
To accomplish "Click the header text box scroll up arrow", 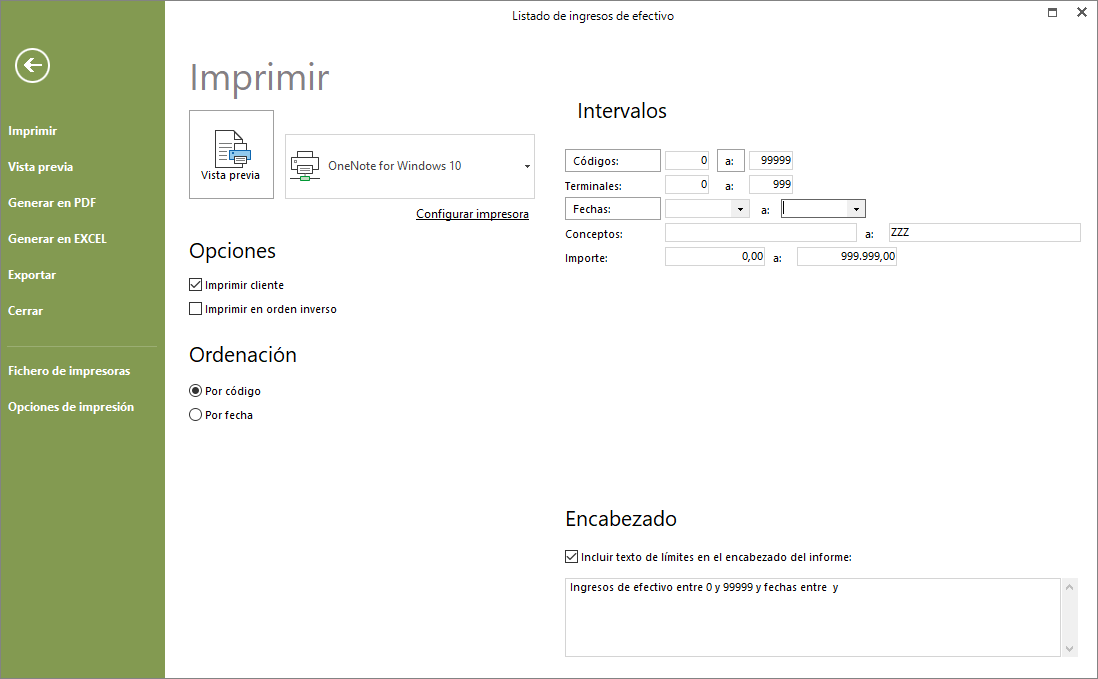I will [1069, 587].
